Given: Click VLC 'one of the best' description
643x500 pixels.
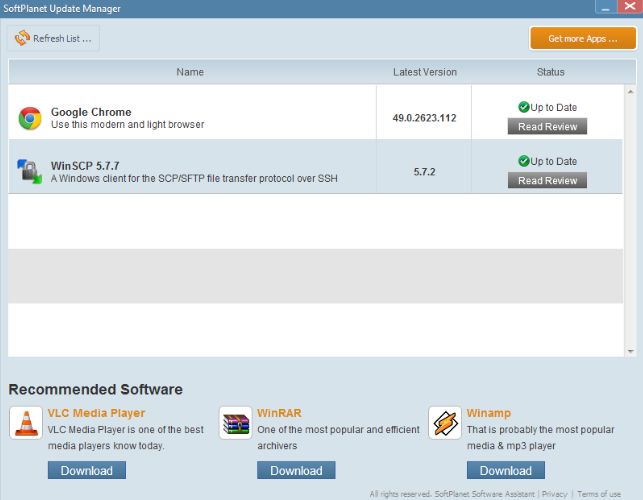Looking at the screenshot, I should pyautogui.click(x=125, y=437).
